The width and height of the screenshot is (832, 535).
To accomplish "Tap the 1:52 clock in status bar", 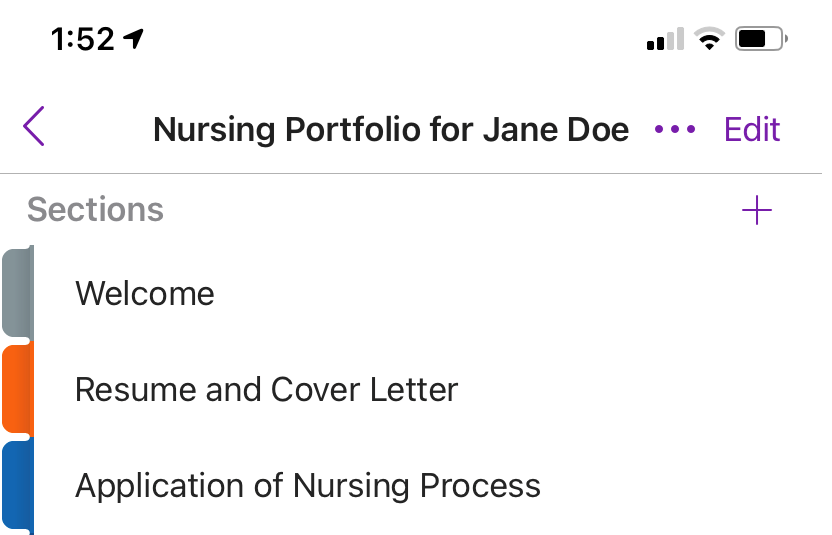I will 82,39.
